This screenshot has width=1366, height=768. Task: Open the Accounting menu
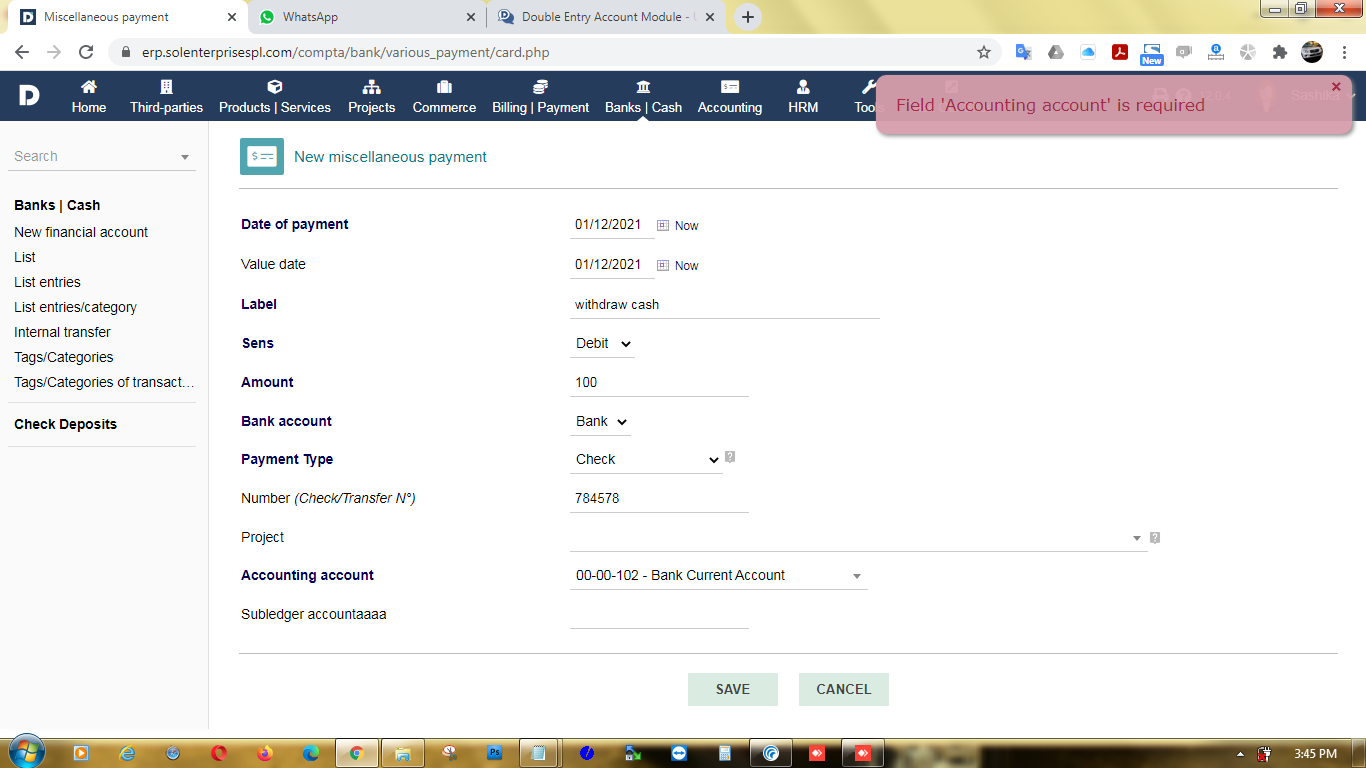(730, 97)
